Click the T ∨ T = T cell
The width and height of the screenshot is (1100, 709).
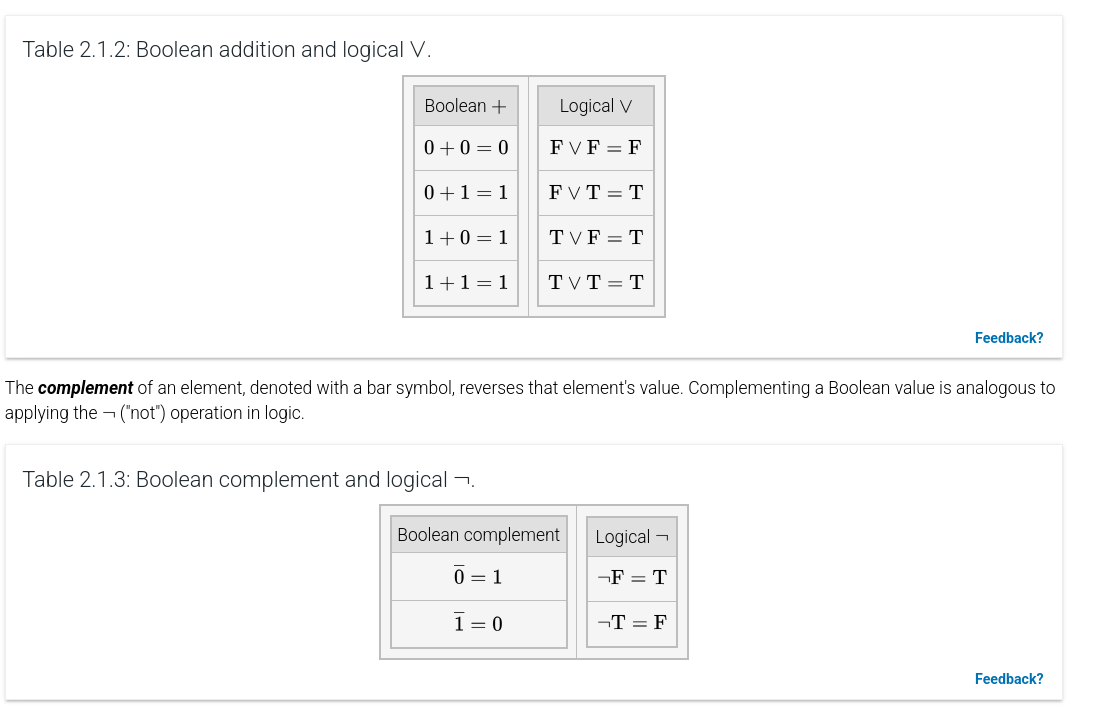coord(596,283)
